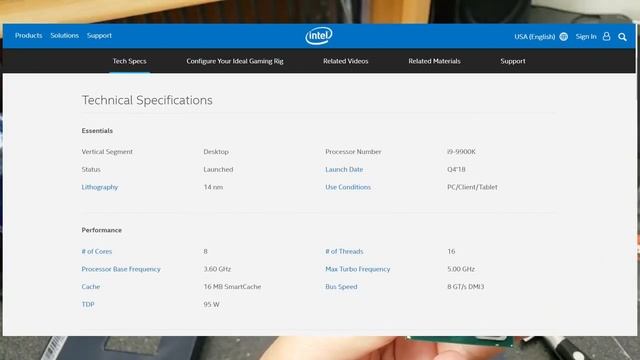Image resolution: width=640 pixels, height=360 pixels.
Task: Click the Technical Specifications heading
Action: coord(147,100)
